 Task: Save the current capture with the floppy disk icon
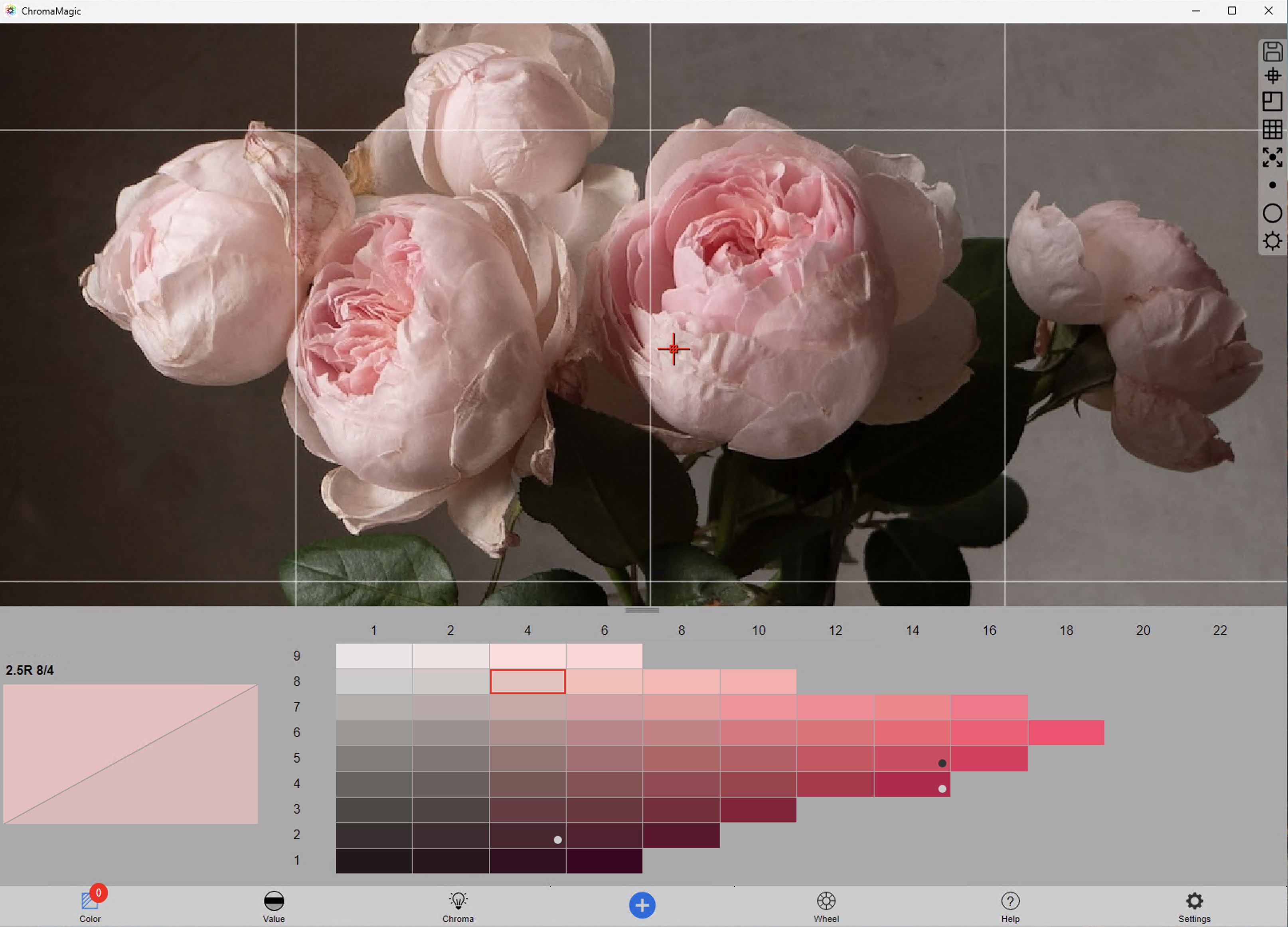(1272, 52)
